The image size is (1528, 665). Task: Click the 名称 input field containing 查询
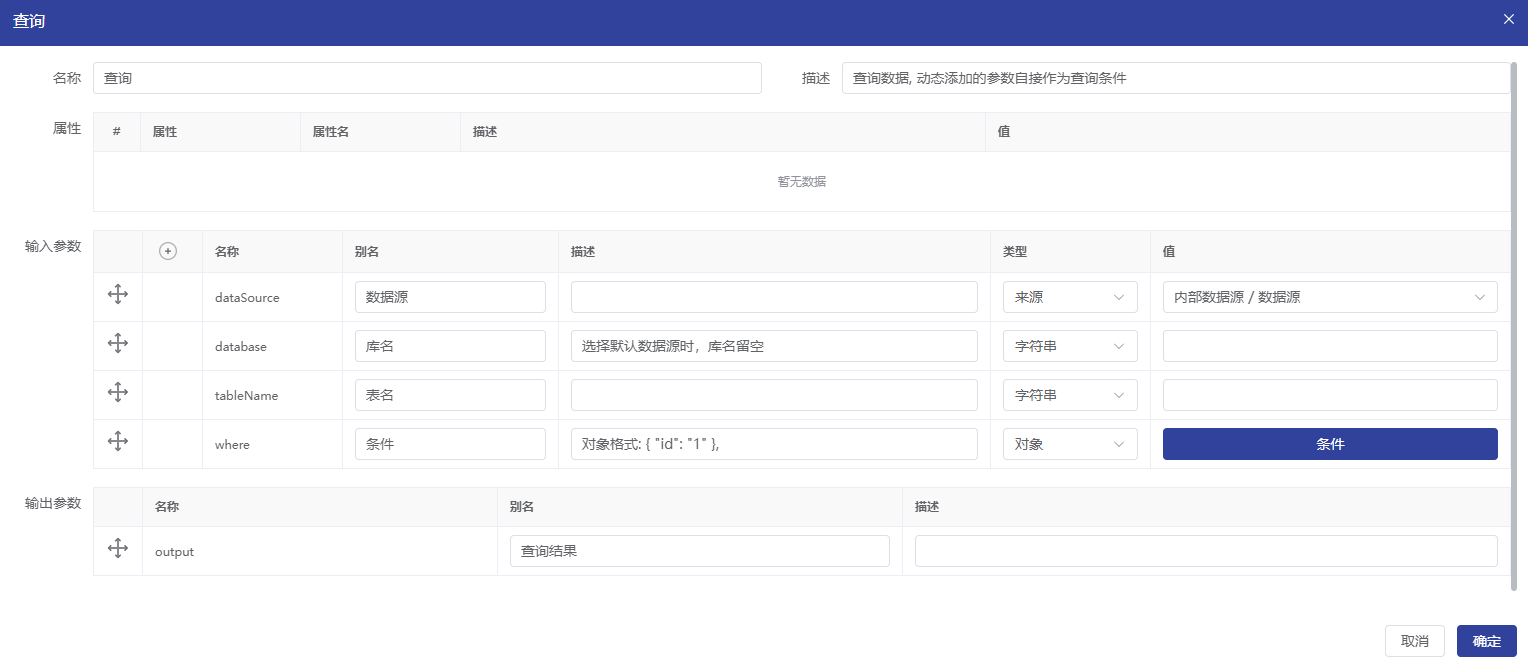pyautogui.click(x=427, y=78)
